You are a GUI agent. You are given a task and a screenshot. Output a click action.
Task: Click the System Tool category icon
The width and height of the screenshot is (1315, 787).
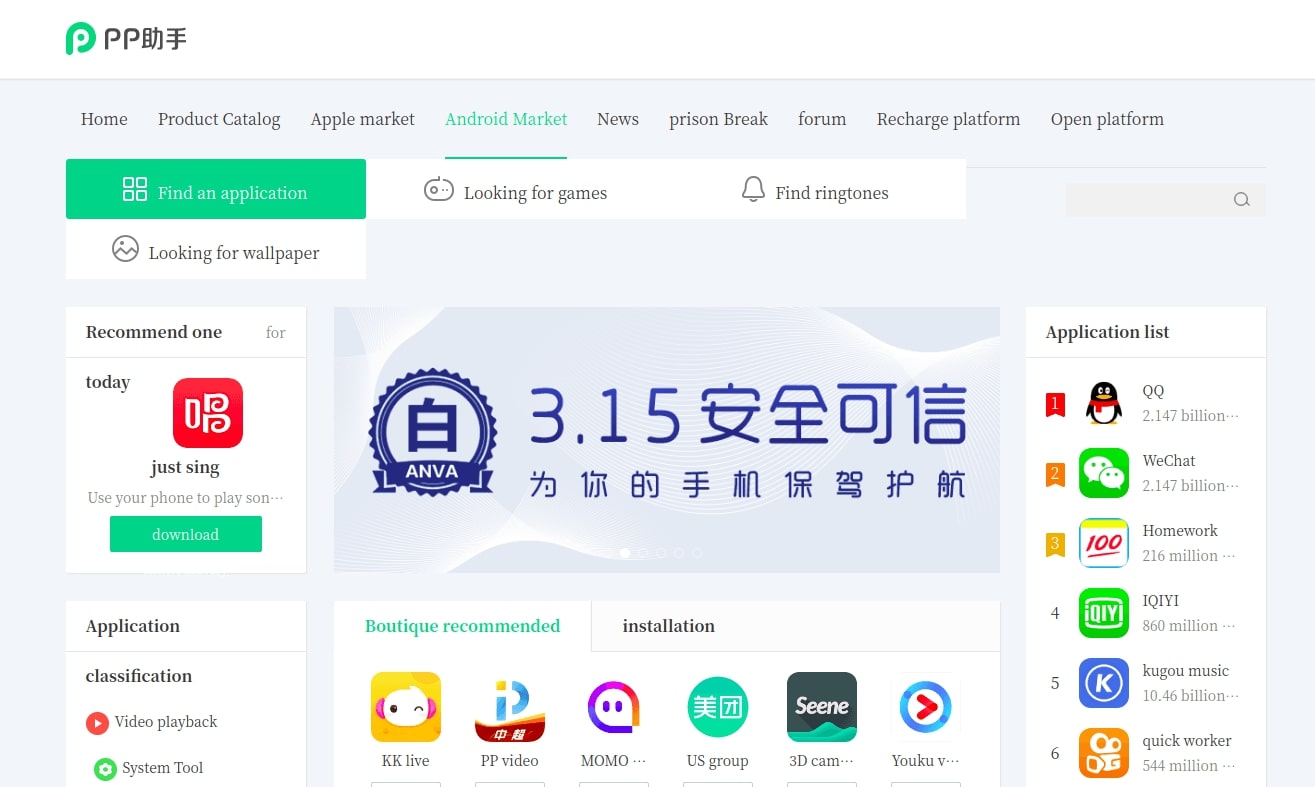point(105,769)
